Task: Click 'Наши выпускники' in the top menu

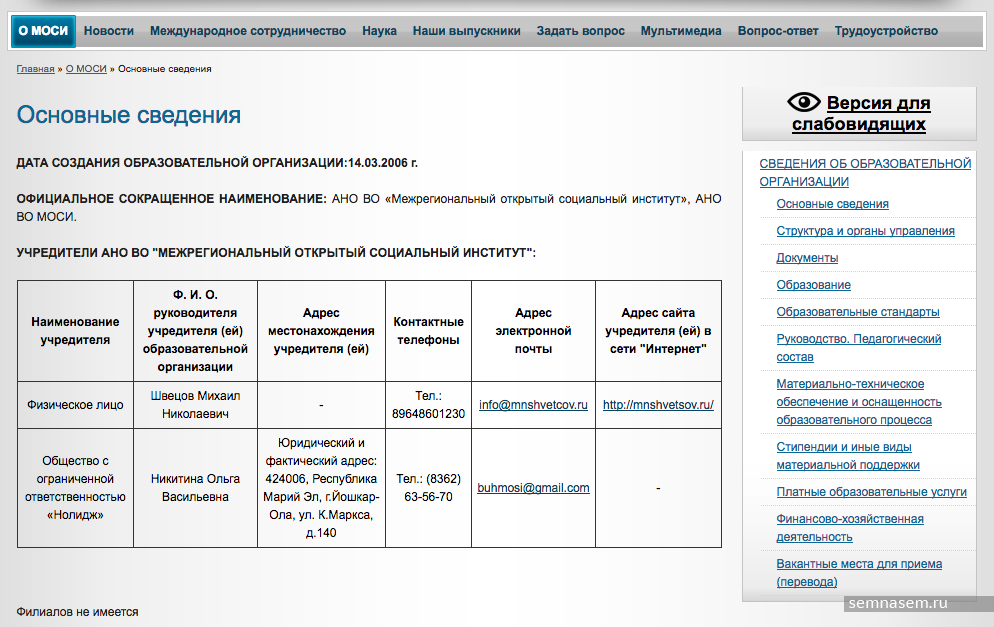Action: point(466,31)
